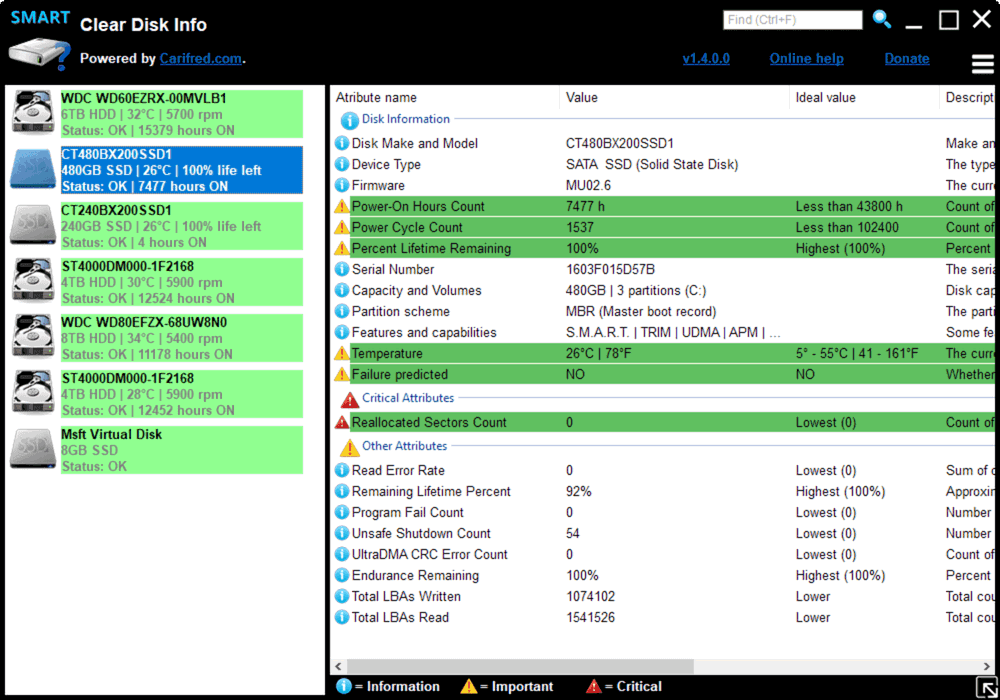Click the 12524 hours ST4000DM000 drive icon
Viewport: 1000px width, 700px height.
(33, 281)
